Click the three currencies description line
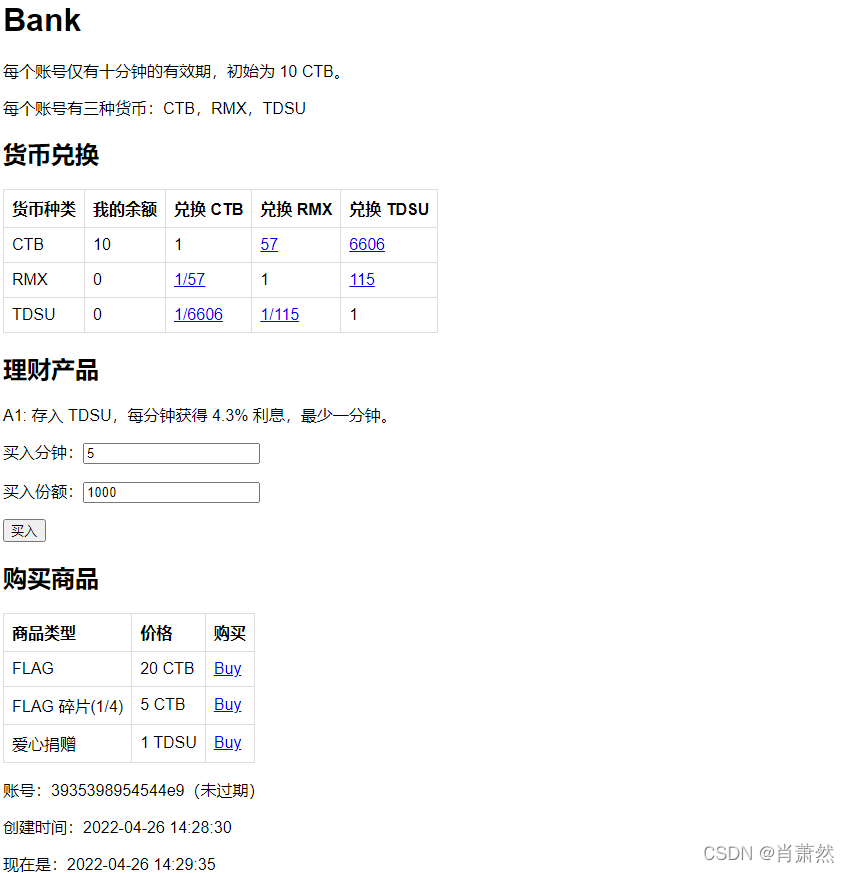 [155, 108]
